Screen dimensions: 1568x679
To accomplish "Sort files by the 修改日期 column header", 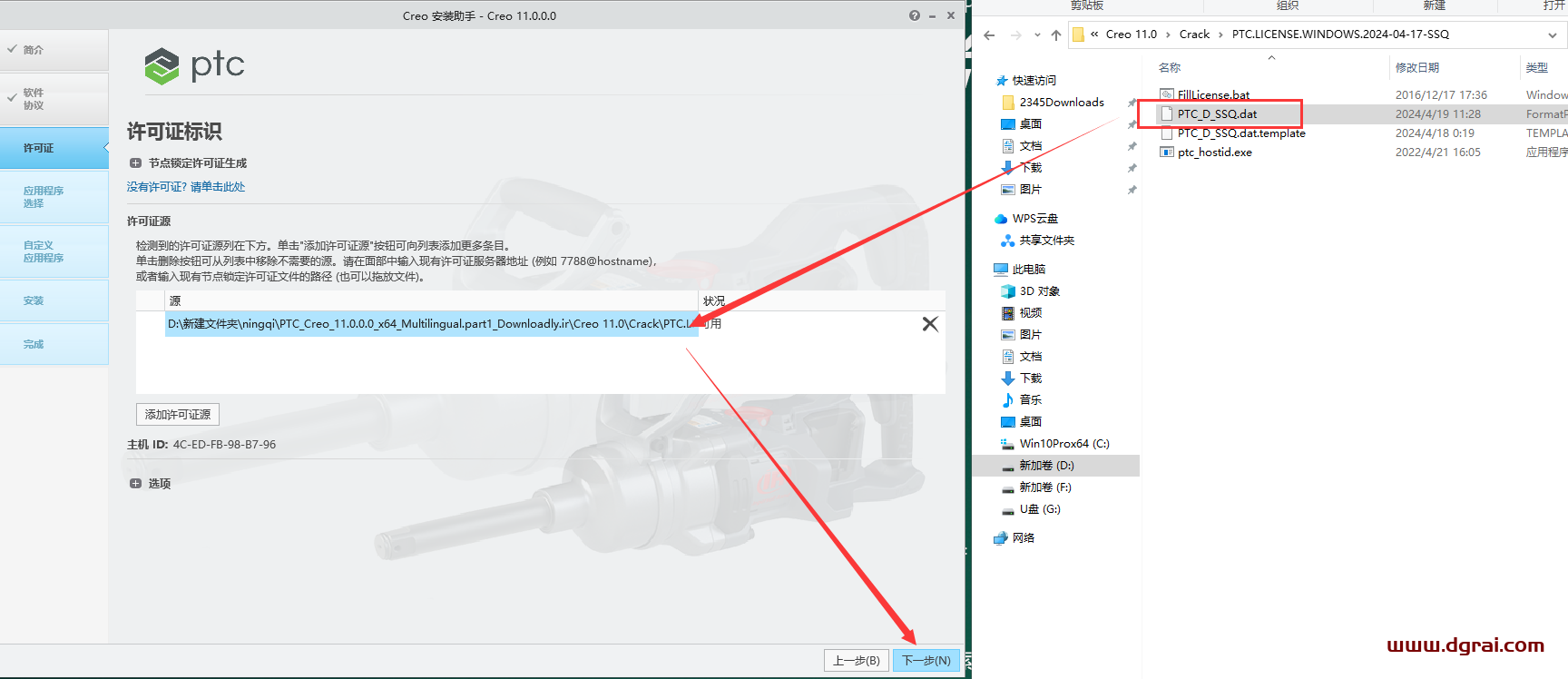I will tap(1417, 68).
